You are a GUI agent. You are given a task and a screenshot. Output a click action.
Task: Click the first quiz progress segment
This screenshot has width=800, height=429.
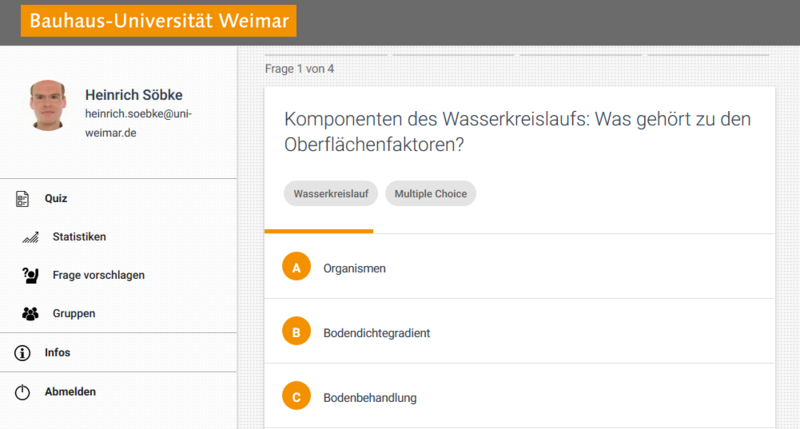pyautogui.click(x=326, y=54)
